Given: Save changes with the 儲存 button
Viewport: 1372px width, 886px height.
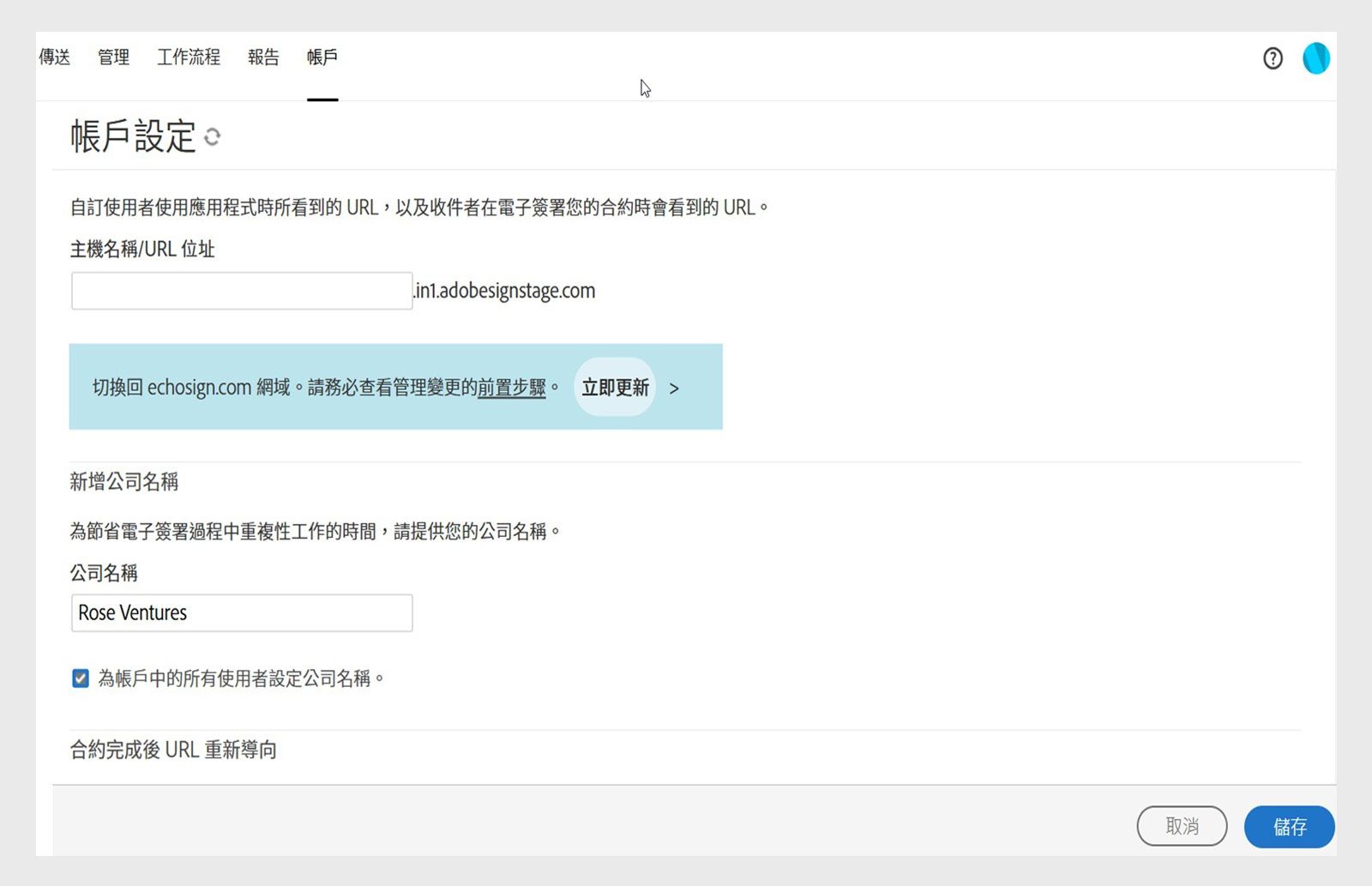Looking at the screenshot, I should [x=1290, y=827].
